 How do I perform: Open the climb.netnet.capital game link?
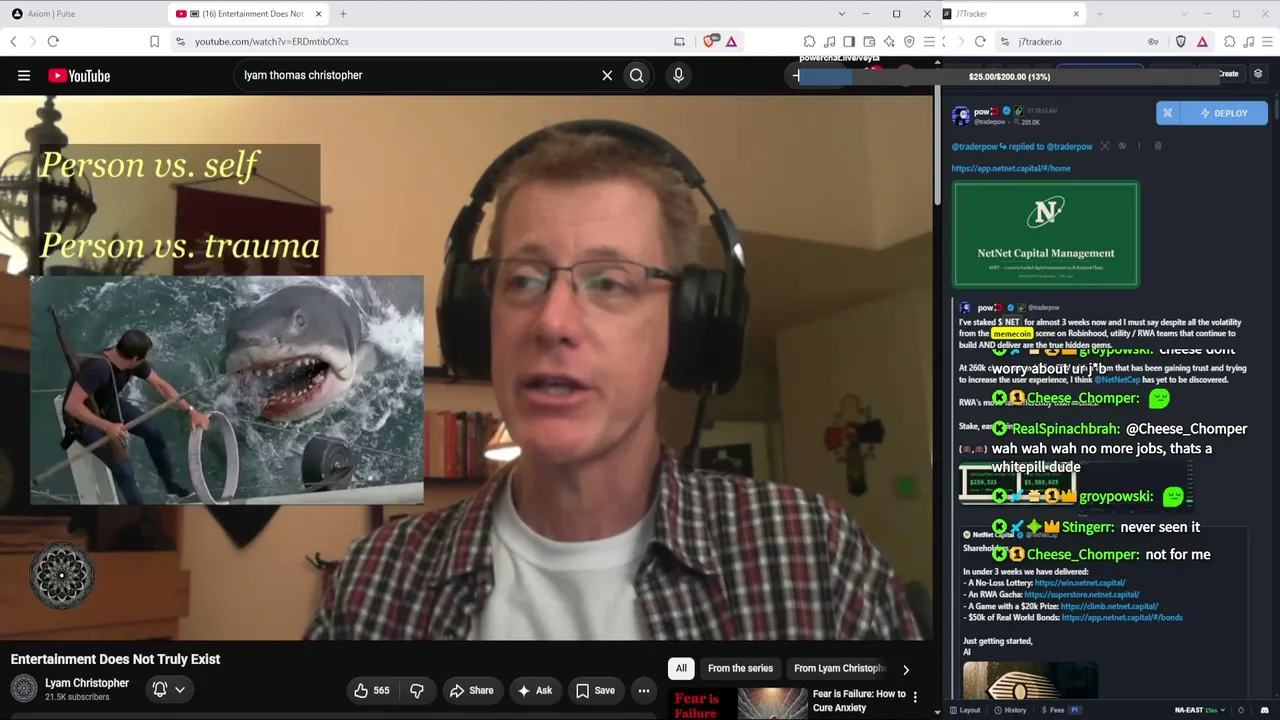pyautogui.click(x=1109, y=606)
